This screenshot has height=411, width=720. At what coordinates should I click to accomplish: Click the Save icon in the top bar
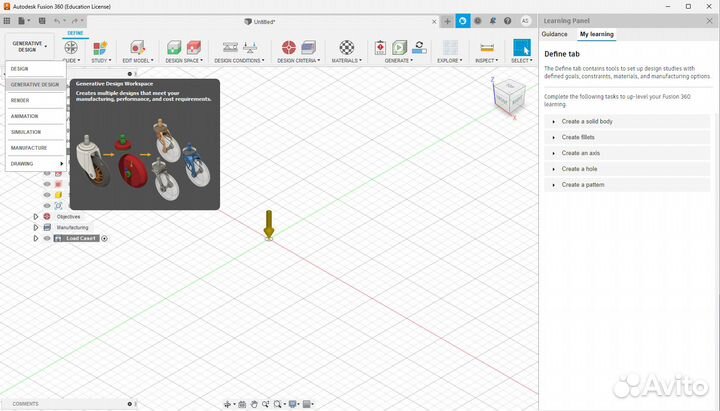coord(42,21)
